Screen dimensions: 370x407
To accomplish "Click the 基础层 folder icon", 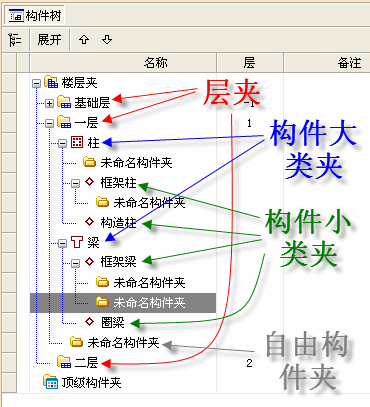I will point(64,102).
